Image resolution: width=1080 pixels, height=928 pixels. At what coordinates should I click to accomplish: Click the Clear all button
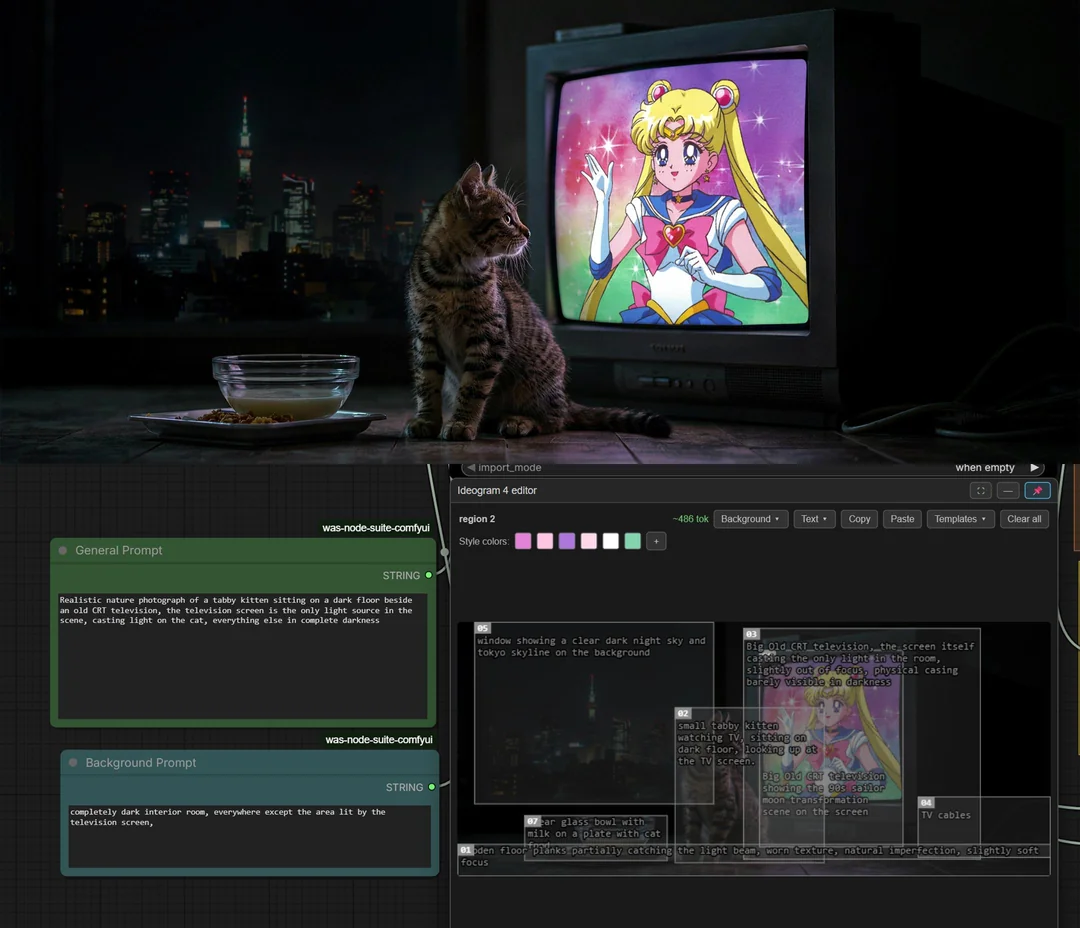(1024, 519)
